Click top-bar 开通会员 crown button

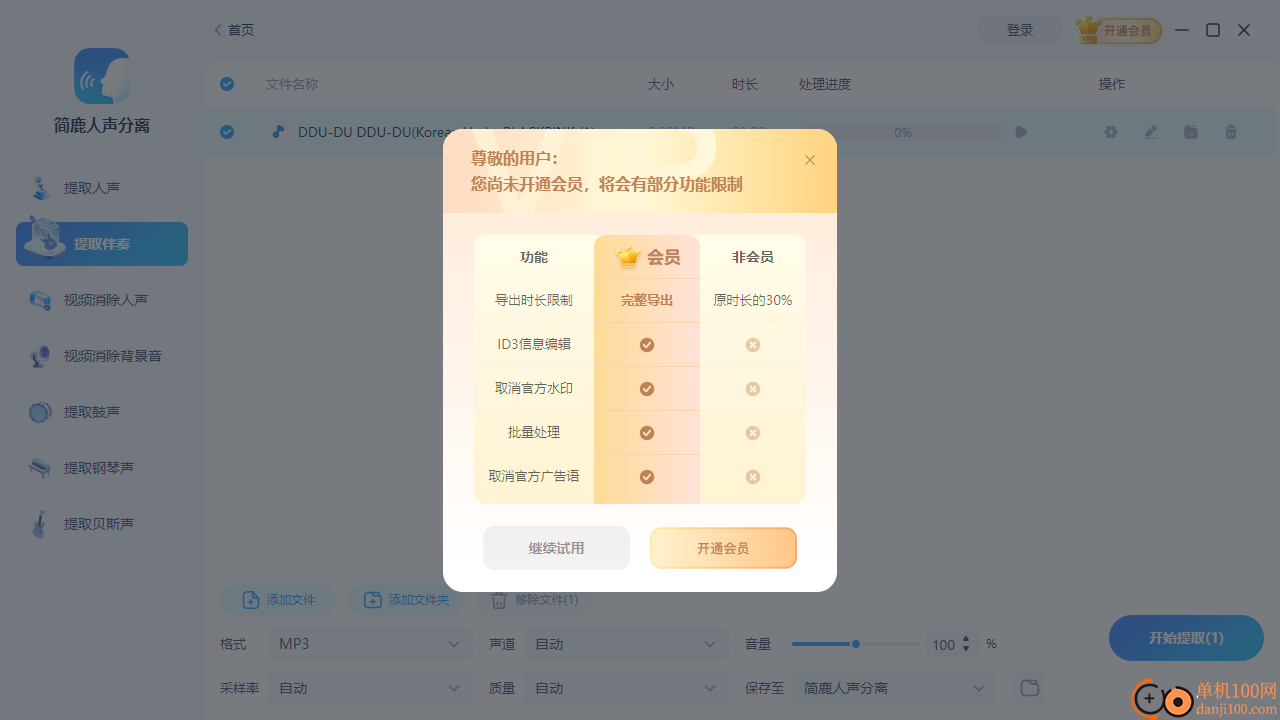[x=1119, y=30]
